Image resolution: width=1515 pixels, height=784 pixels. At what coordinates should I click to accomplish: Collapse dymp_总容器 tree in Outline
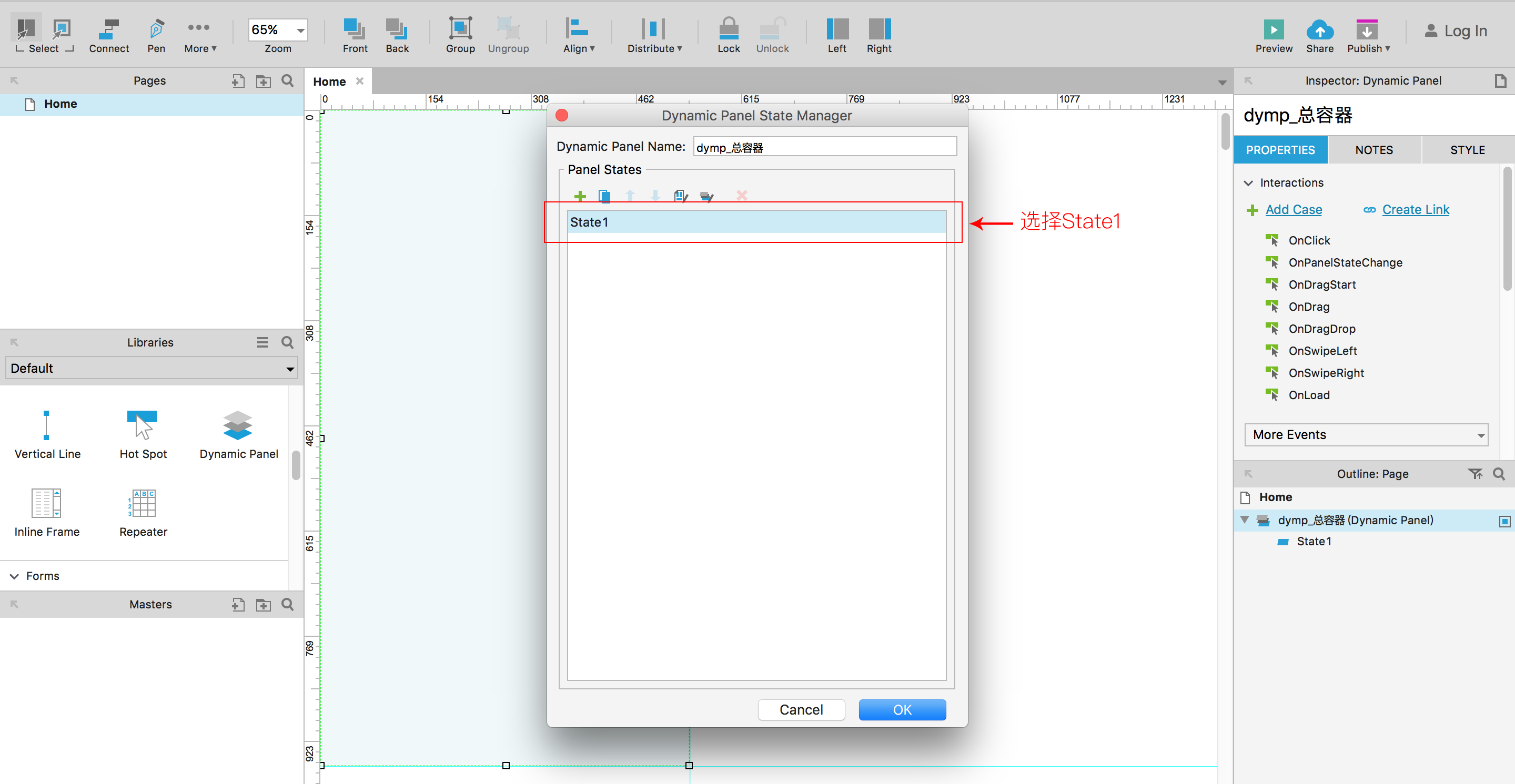[x=1245, y=520]
